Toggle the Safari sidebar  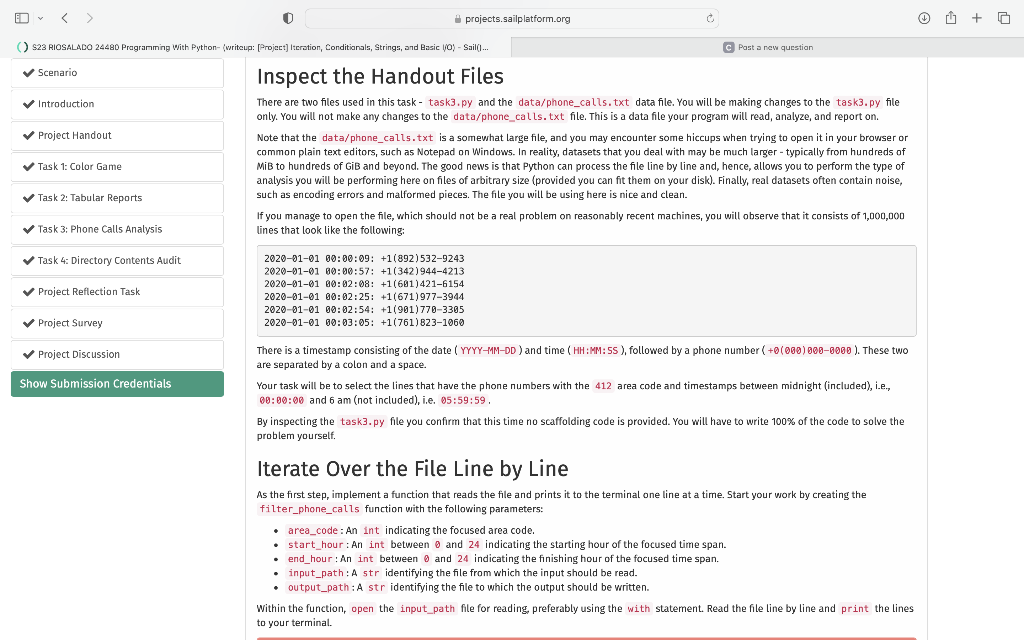pyautogui.click(x=22, y=17)
